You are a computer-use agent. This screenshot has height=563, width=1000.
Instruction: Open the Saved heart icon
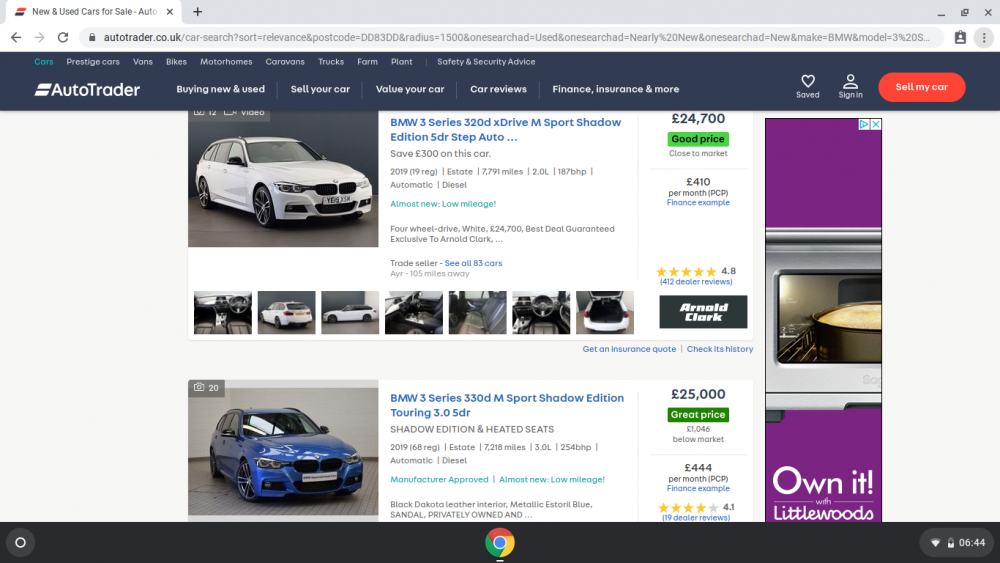[807, 86]
